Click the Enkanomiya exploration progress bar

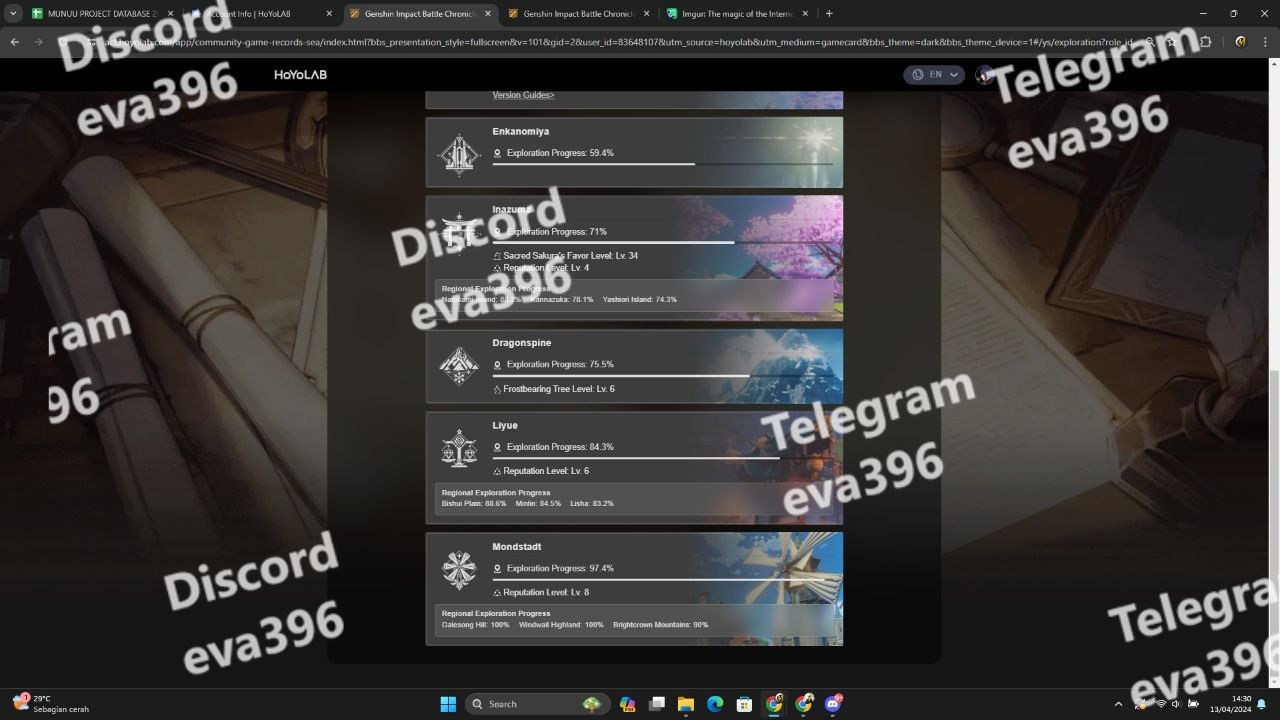(x=662, y=164)
